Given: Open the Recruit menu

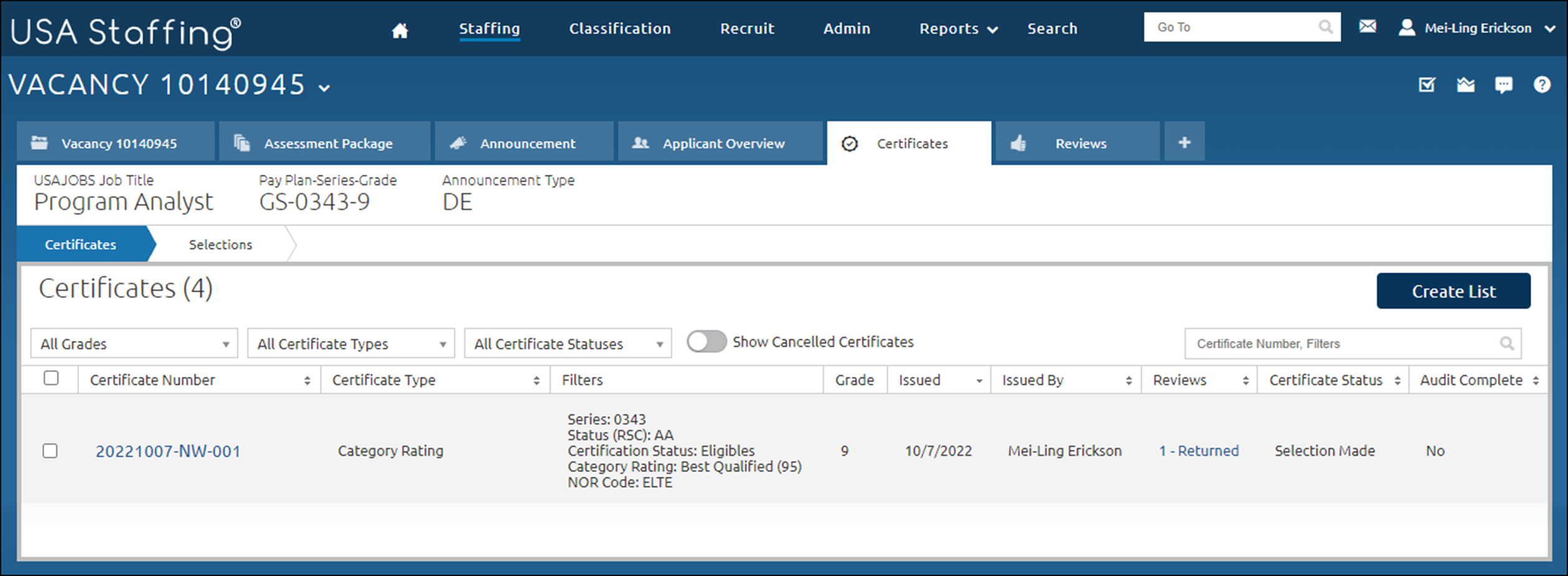Looking at the screenshot, I should tap(747, 29).
